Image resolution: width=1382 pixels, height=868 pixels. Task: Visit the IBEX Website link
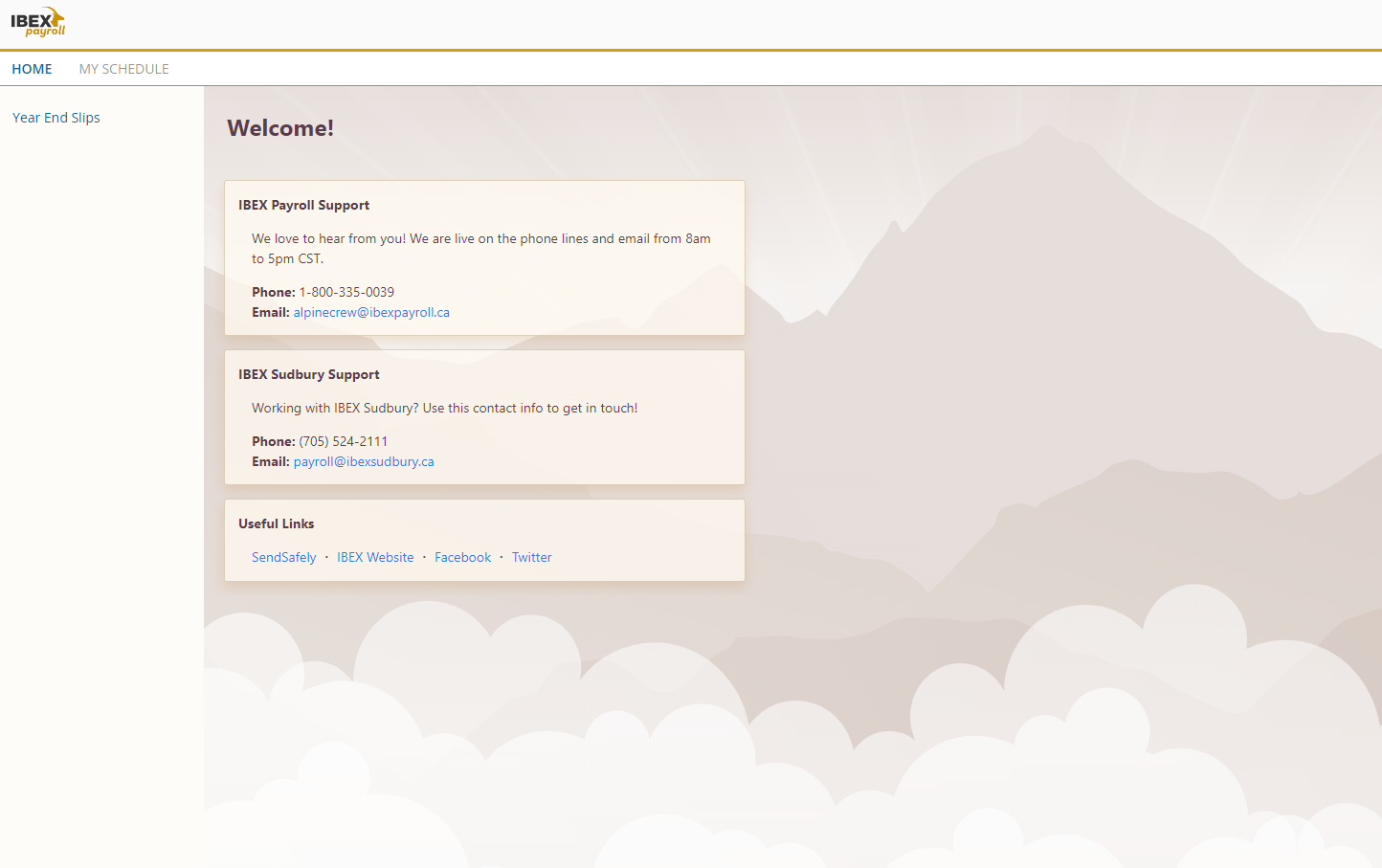tap(375, 557)
